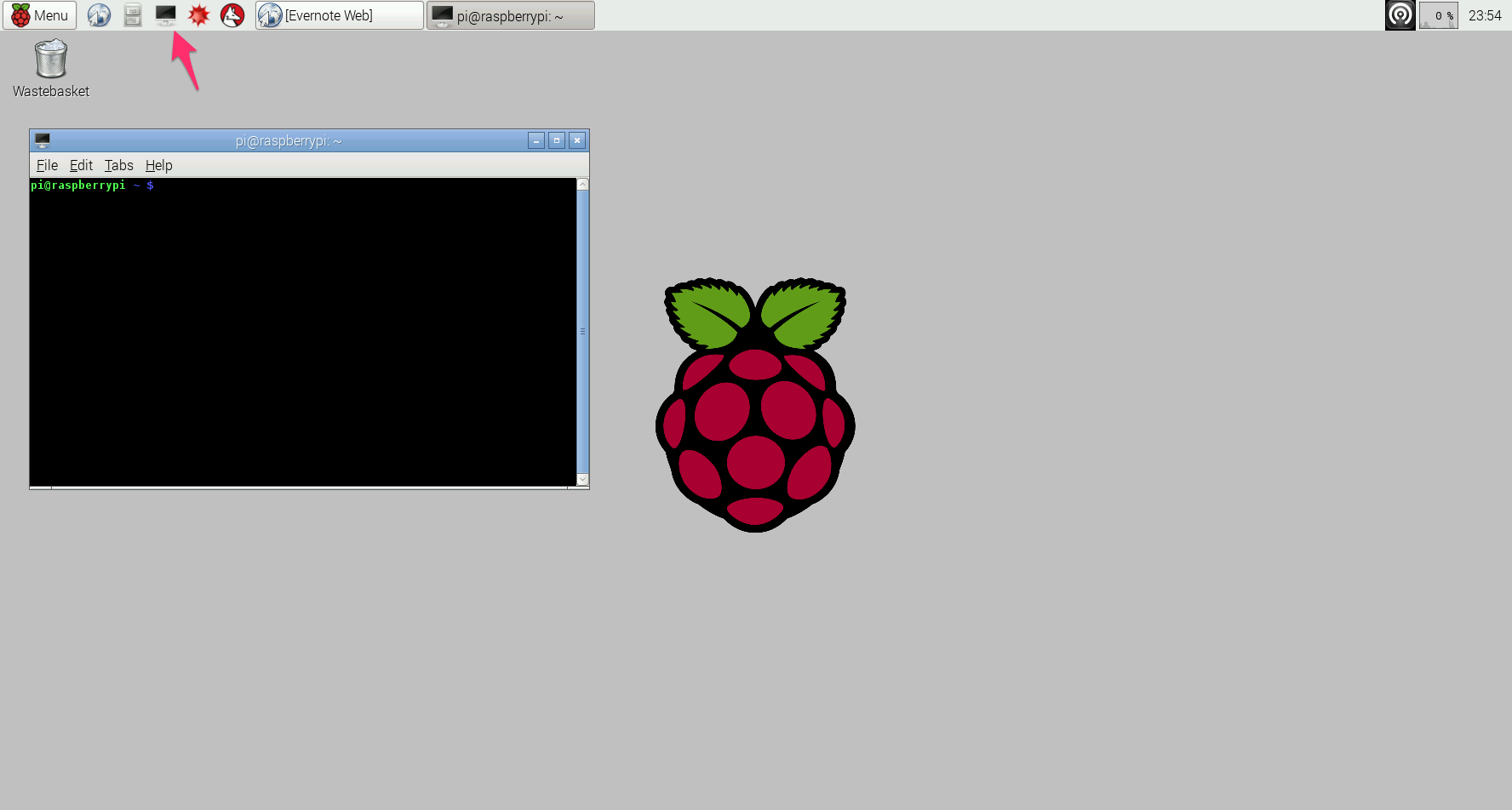This screenshot has height=810, width=1512.
Task: Minimize the terminal window
Action: coord(536,140)
